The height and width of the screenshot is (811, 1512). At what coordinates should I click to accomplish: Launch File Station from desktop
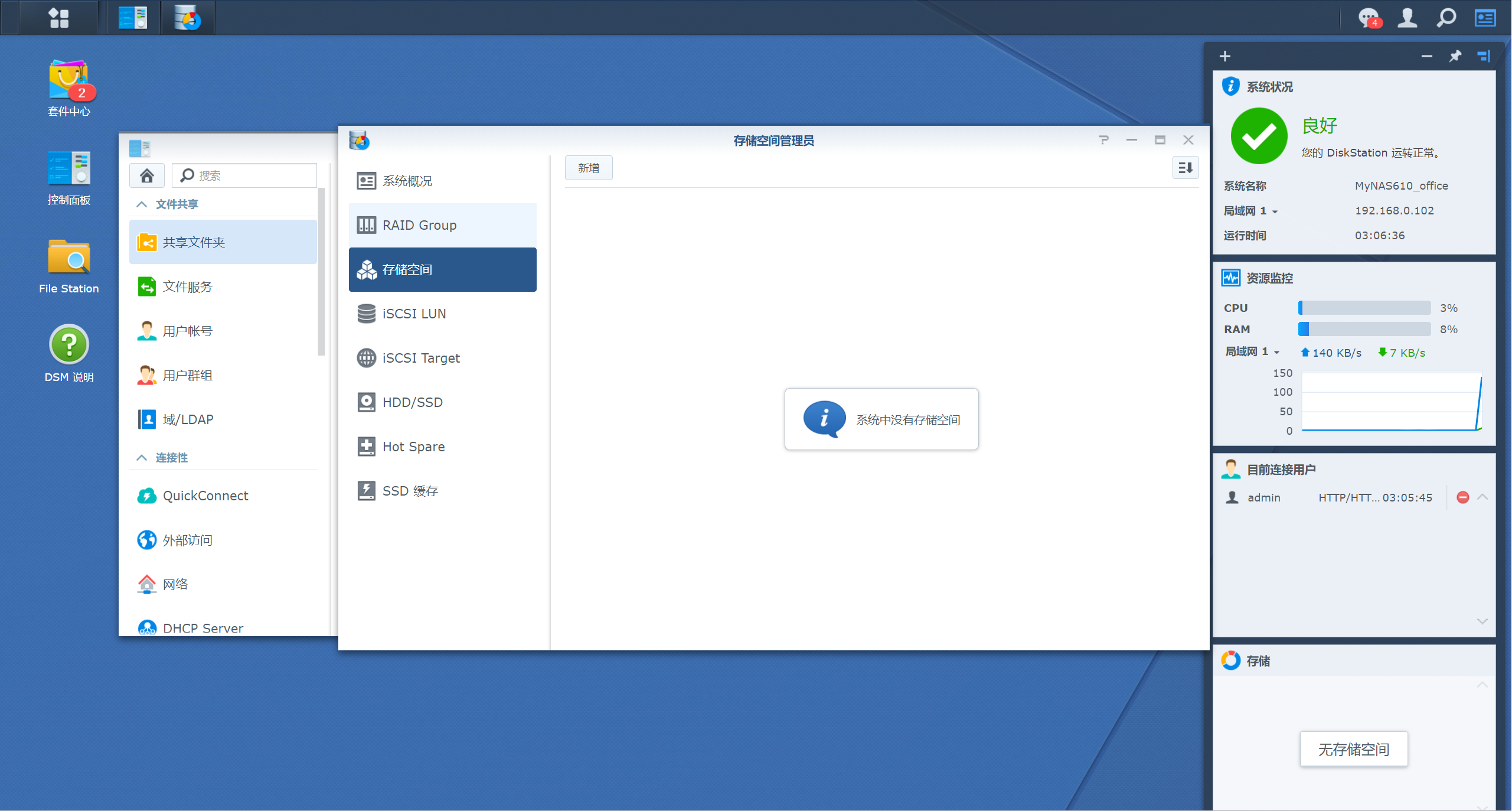(x=69, y=266)
